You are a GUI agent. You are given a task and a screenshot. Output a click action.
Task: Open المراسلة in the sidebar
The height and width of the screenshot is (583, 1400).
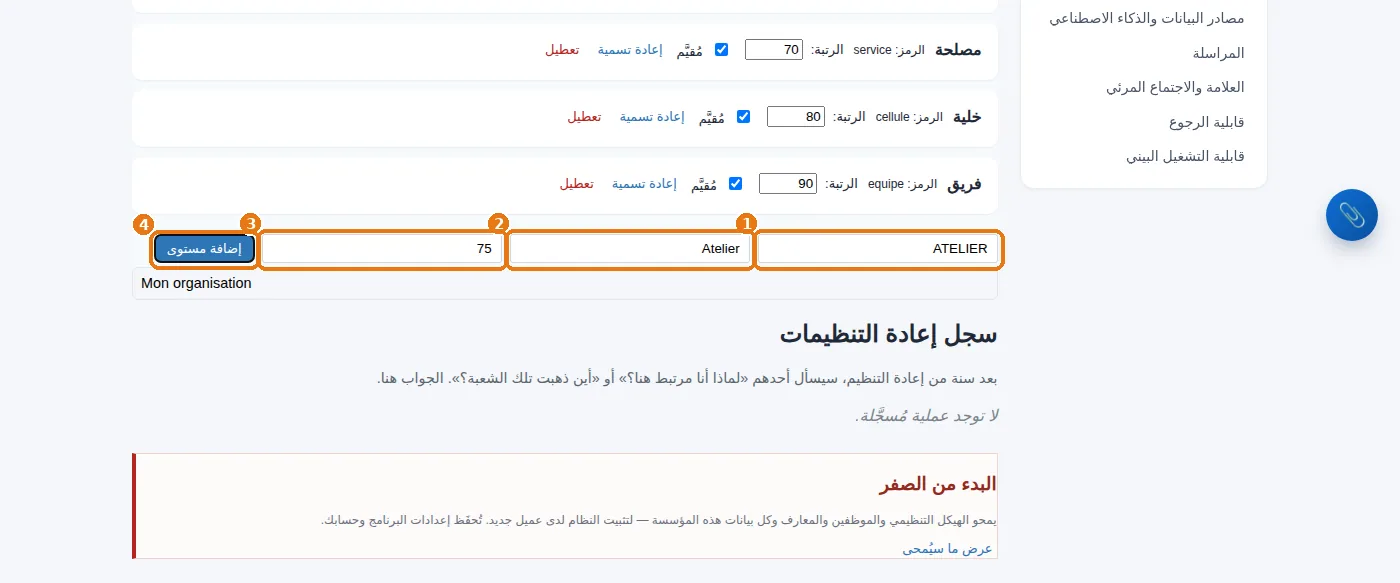[1218, 53]
